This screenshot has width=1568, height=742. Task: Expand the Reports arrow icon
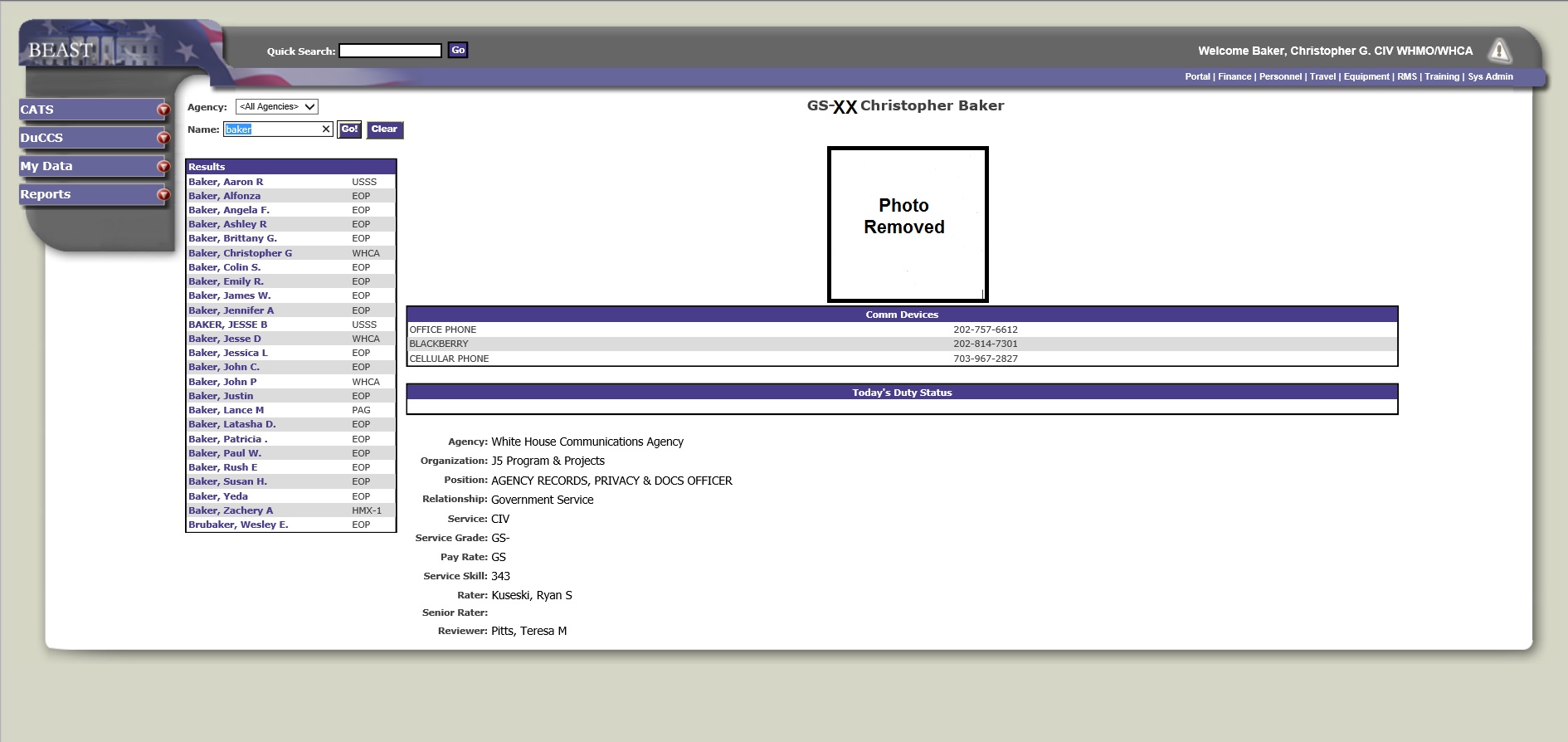pyautogui.click(x=163, y=195)
